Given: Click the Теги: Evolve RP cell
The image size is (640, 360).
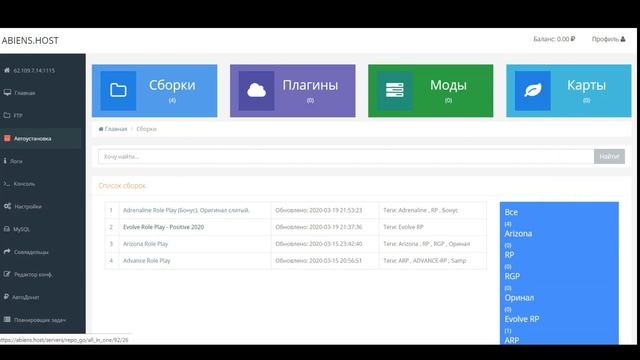Looking at the screenshot, I should [433, 227].
